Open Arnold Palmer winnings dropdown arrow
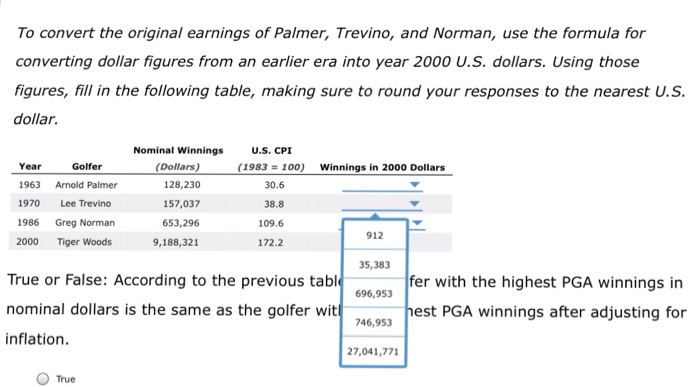The height and width of the screenshot is (387, 700). click(415, 185)
